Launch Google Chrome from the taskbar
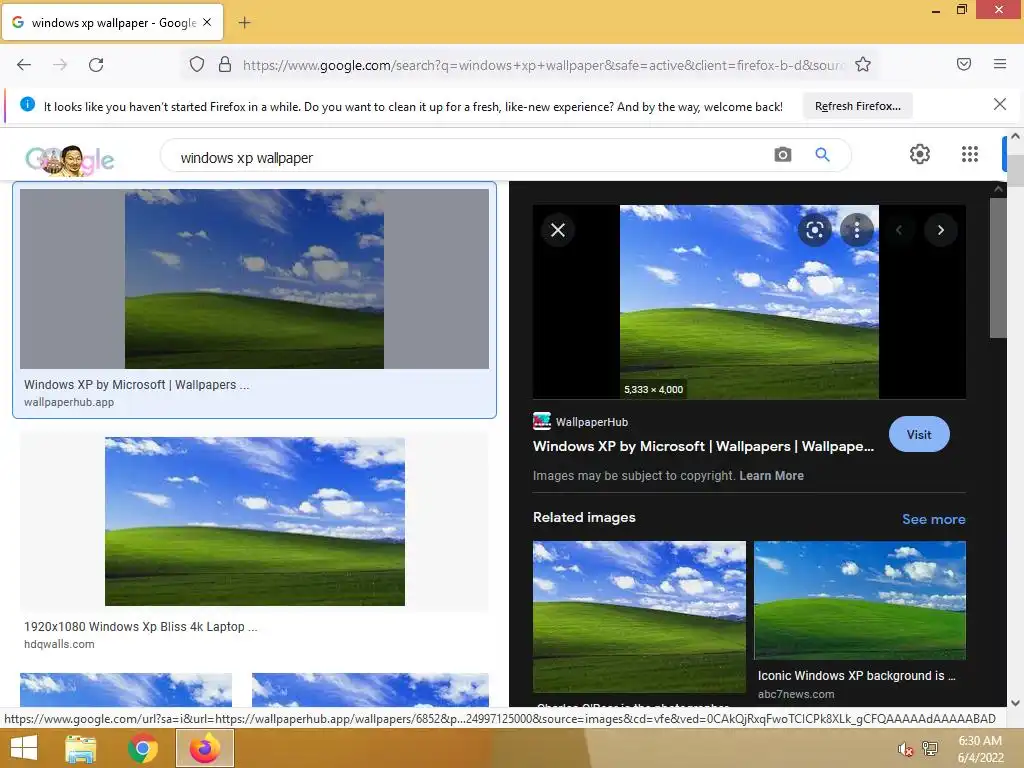 pos(142,748)
